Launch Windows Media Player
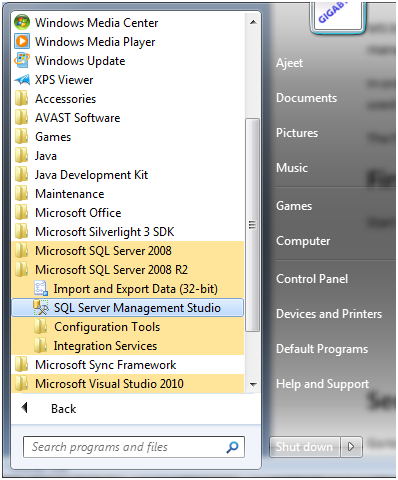Viewport: 398px width, 480px height. click(128, 41)
